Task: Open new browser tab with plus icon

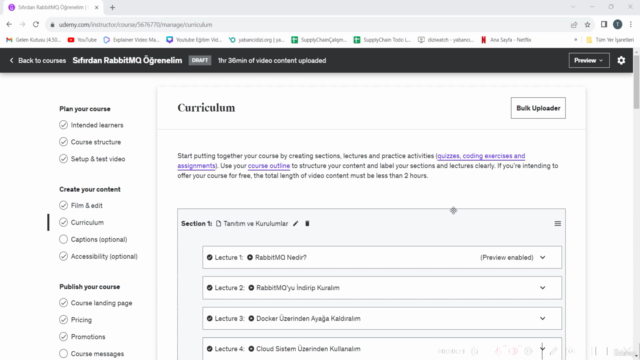Action: [112, 7]
